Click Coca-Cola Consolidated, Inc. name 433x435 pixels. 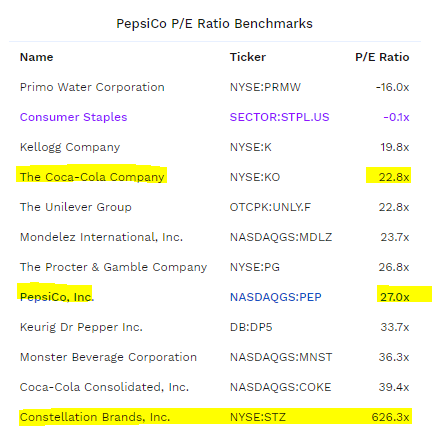(104, 387)
